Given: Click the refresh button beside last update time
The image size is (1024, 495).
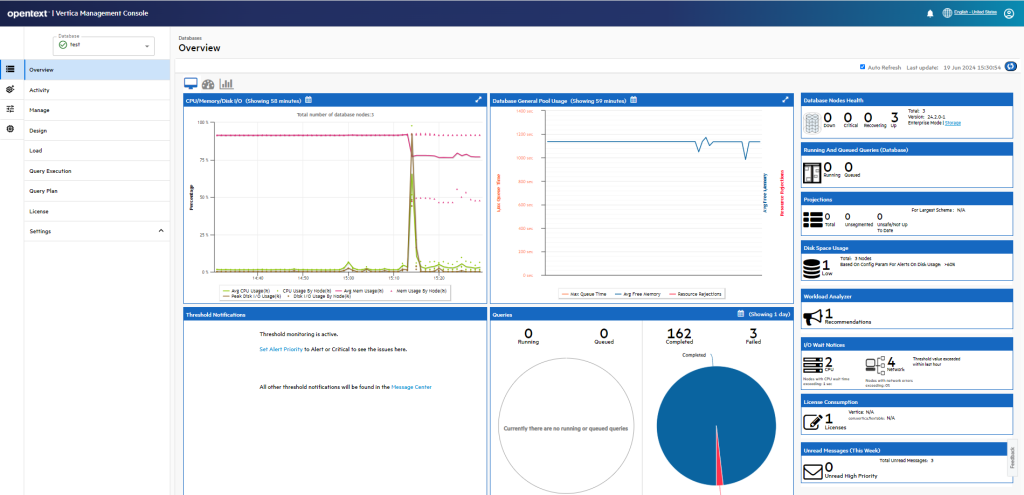Looking at the screenshot, I should click(x=1010, y=67).
